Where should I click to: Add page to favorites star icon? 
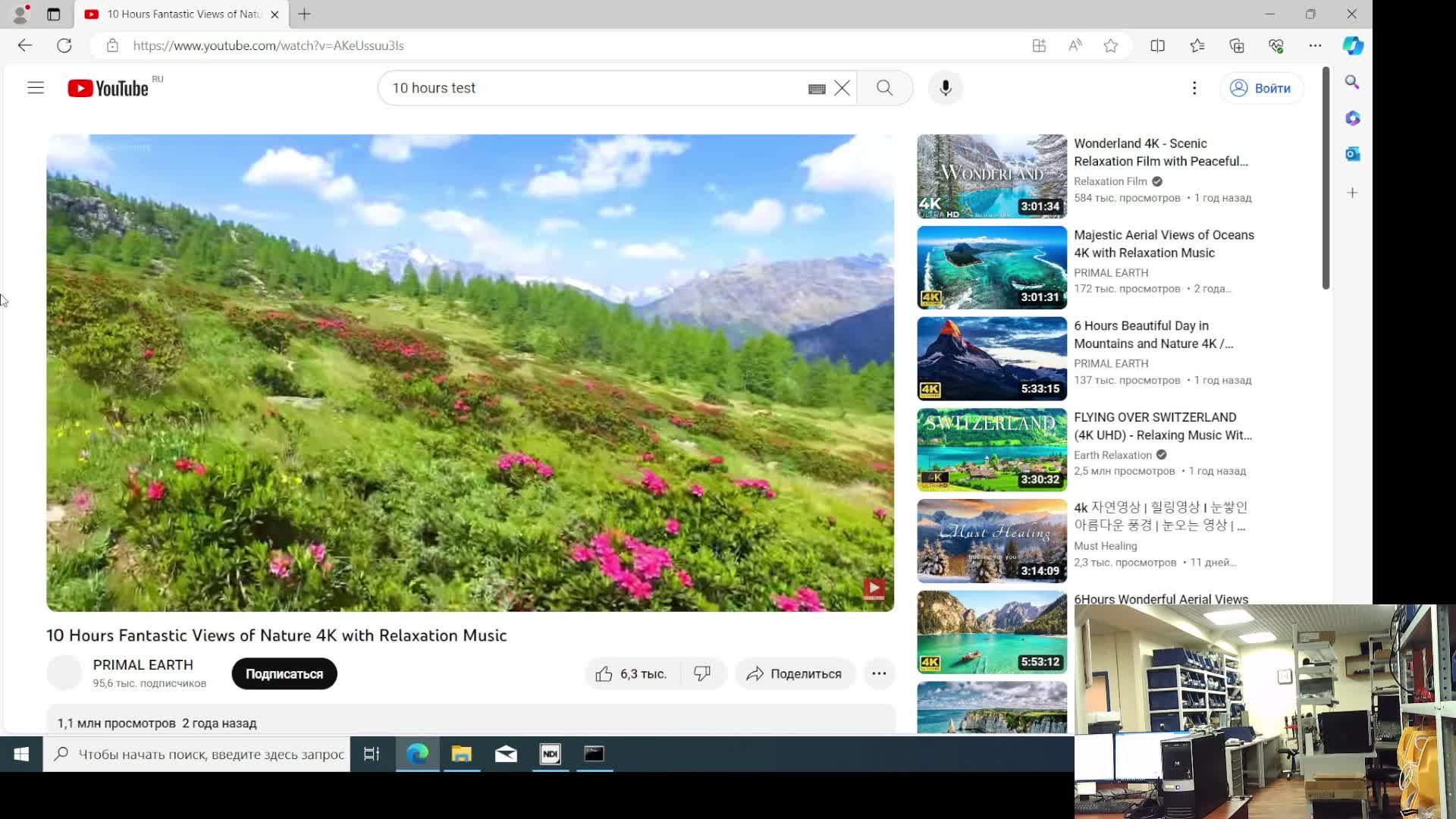1111,45
